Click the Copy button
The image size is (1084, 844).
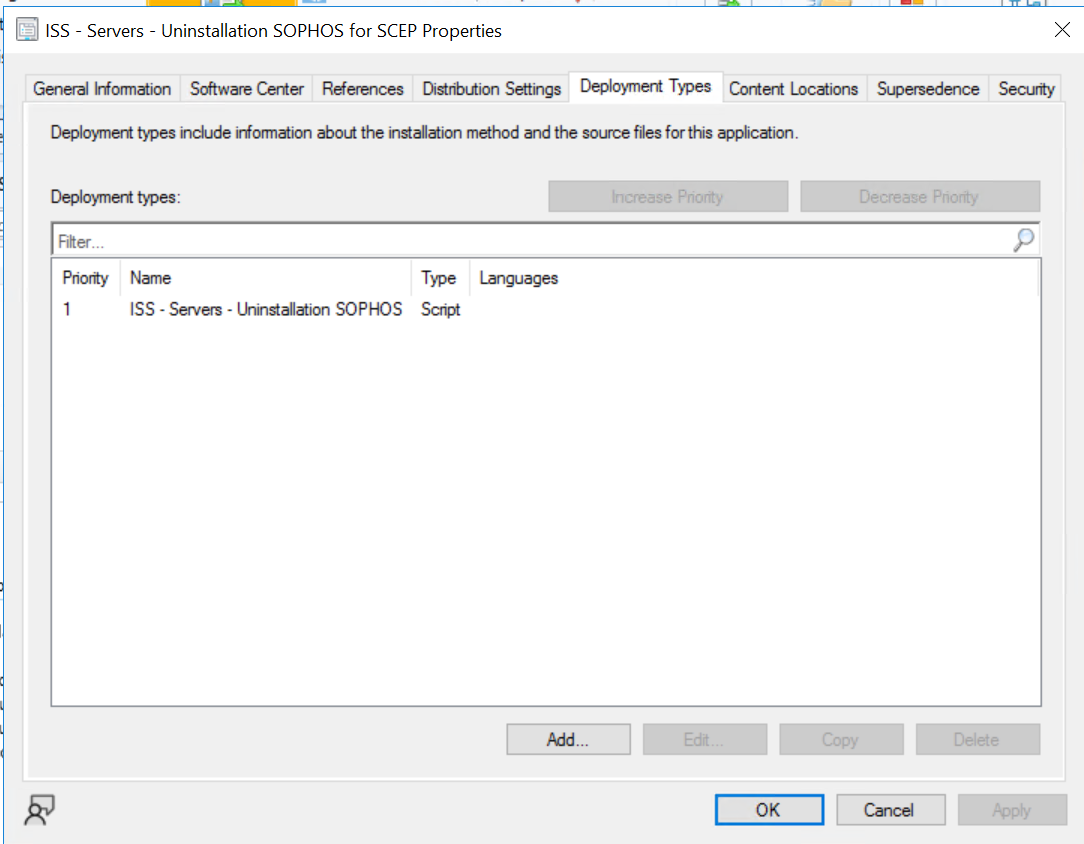(x=841, y=739)
